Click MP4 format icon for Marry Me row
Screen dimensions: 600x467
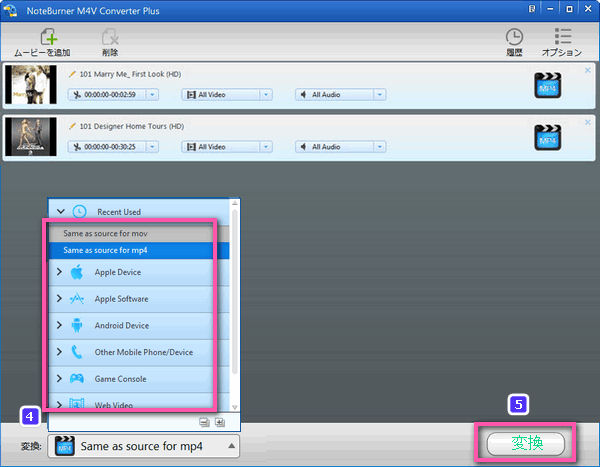(548, 85)
